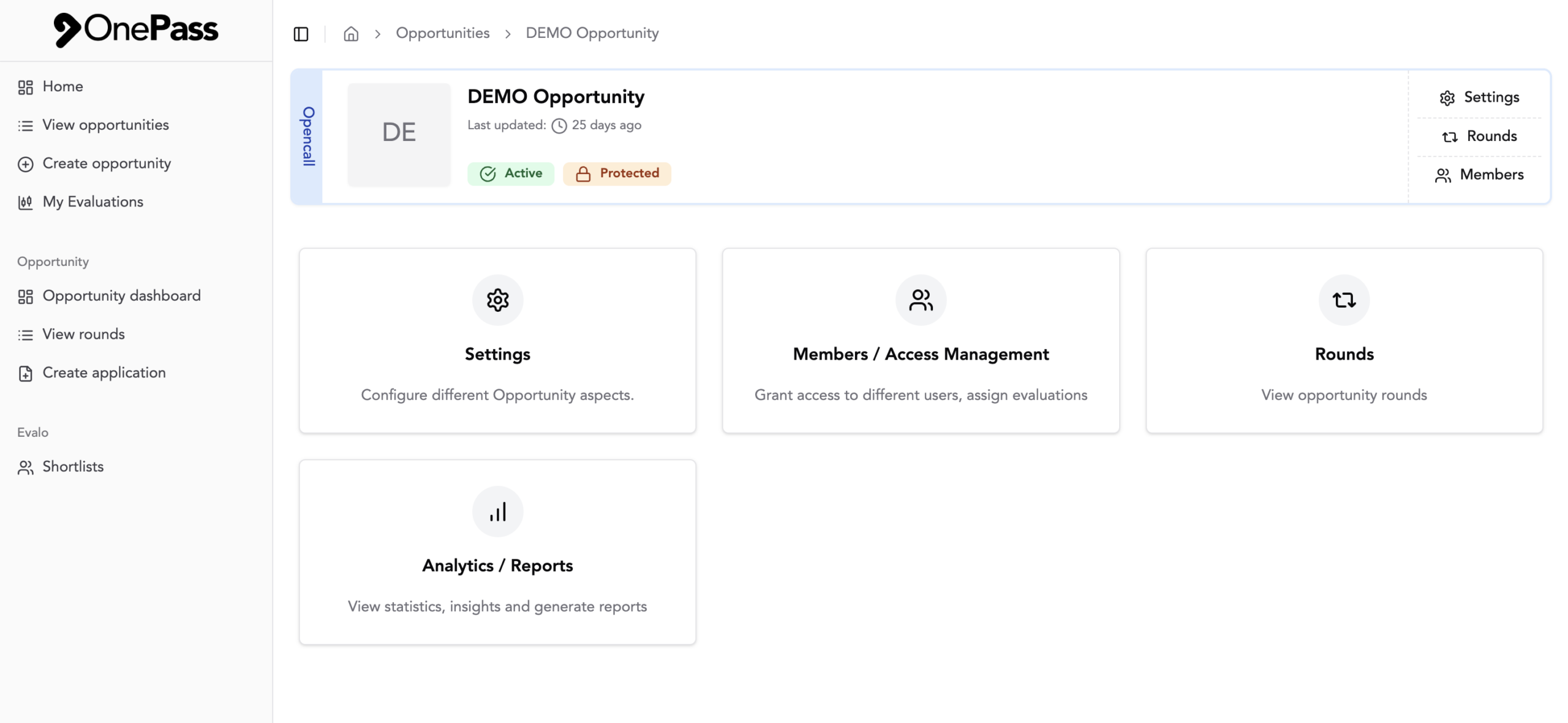Open Home in the sidebar

pos(136,86)
